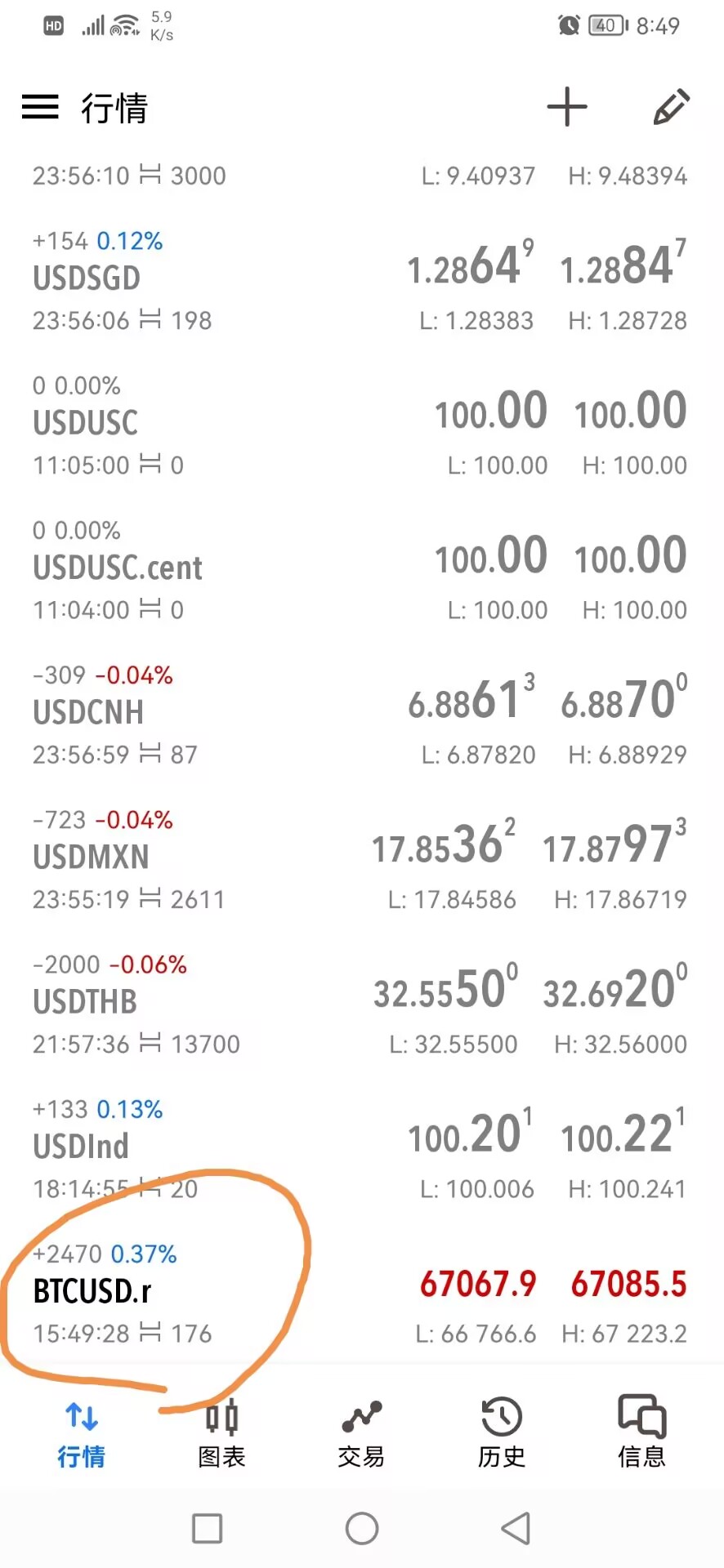Tap the pencil edit icon
724x1568 pixels.
click(x=672, y=107)
